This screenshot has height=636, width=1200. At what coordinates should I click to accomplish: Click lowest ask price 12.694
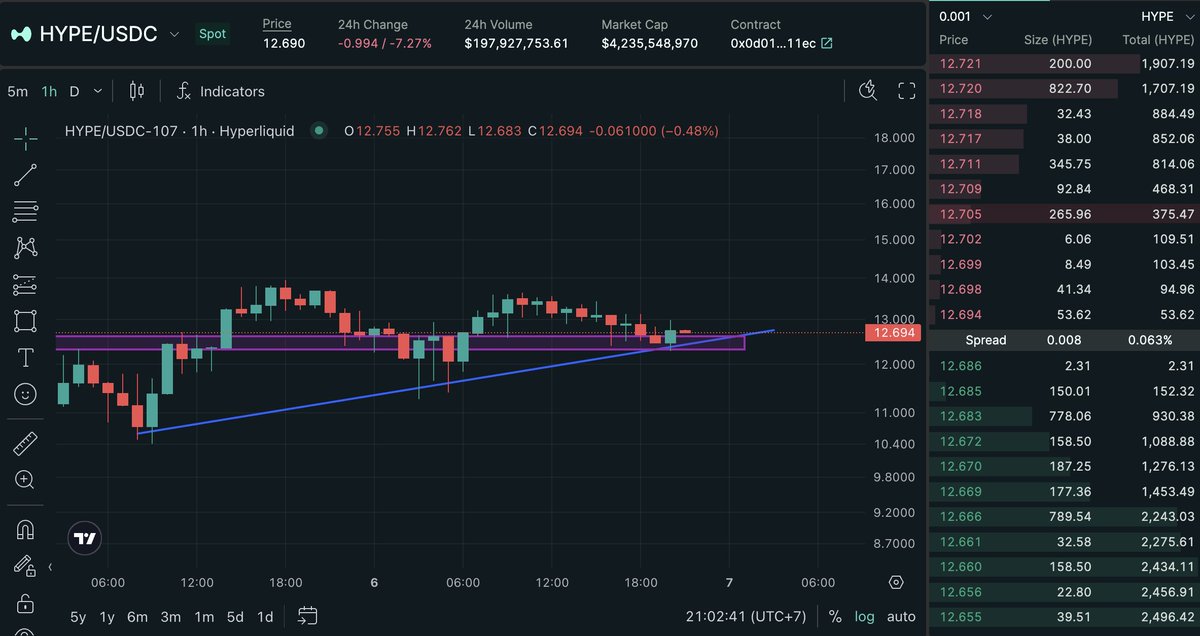tap(960, 315)
